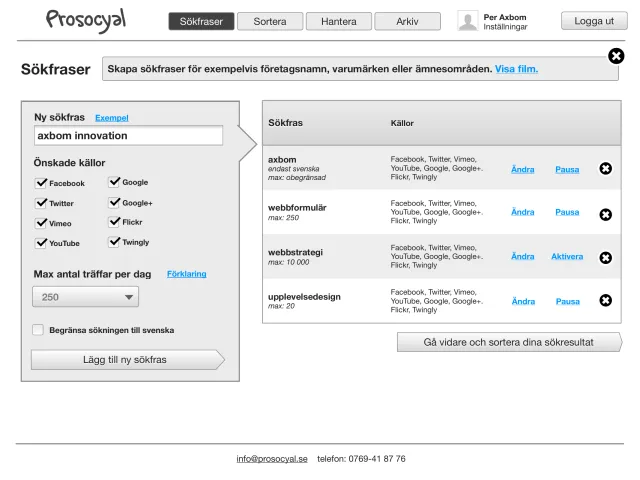Open the Visa film link
The width and height of the screenshot is (640, 480).
pos(516,69)
